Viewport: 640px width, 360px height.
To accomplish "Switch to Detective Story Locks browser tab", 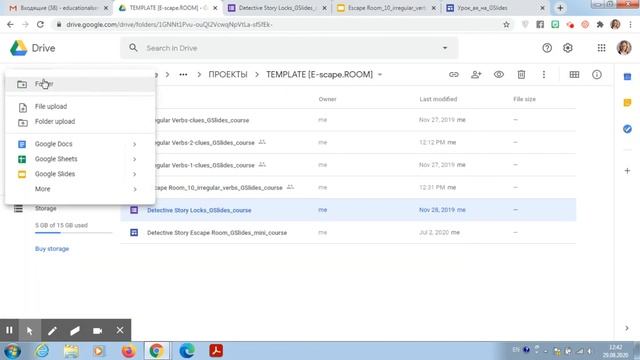I will coord(276,8).
